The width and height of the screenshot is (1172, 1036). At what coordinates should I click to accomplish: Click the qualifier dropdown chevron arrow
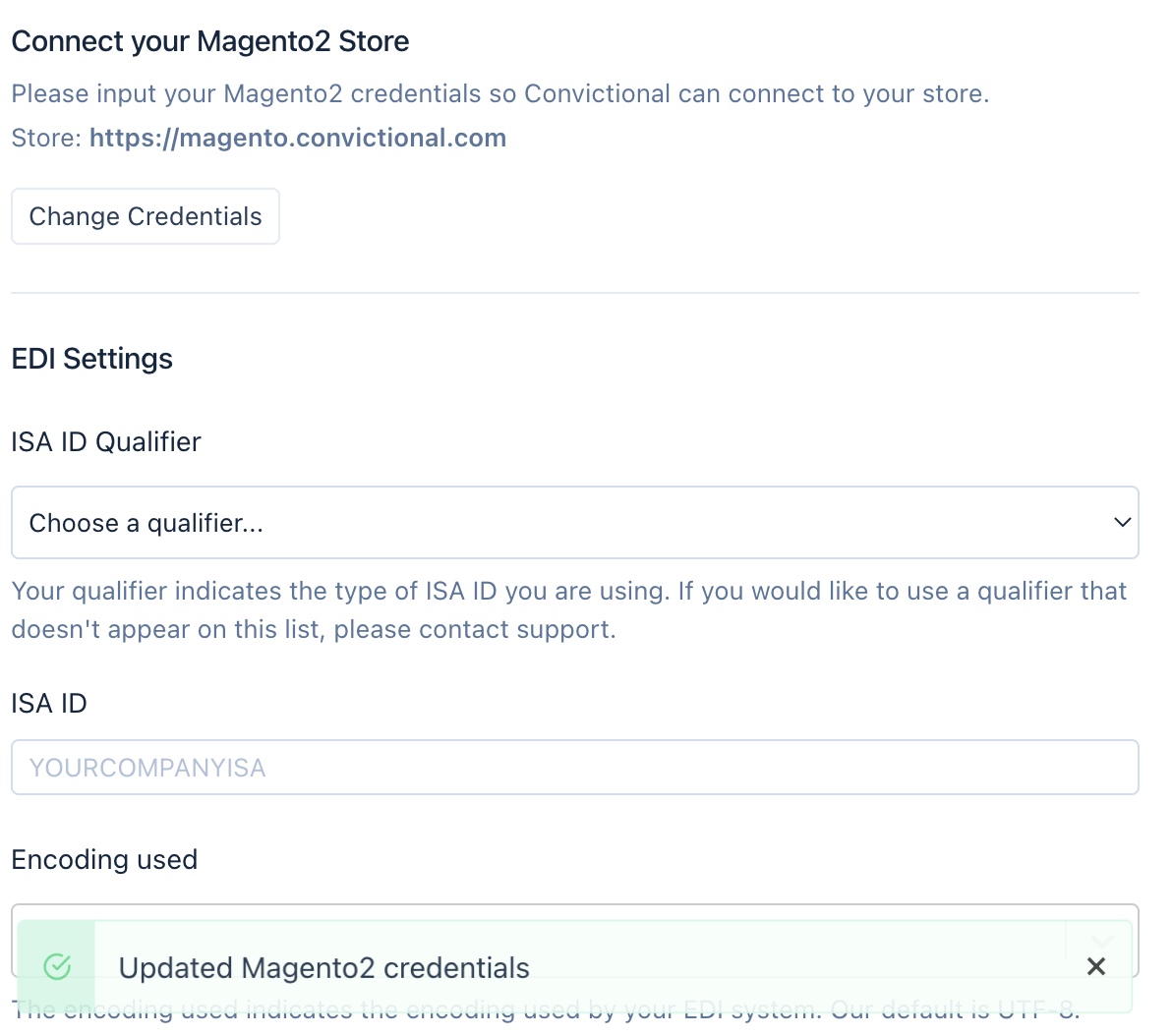1122,522
